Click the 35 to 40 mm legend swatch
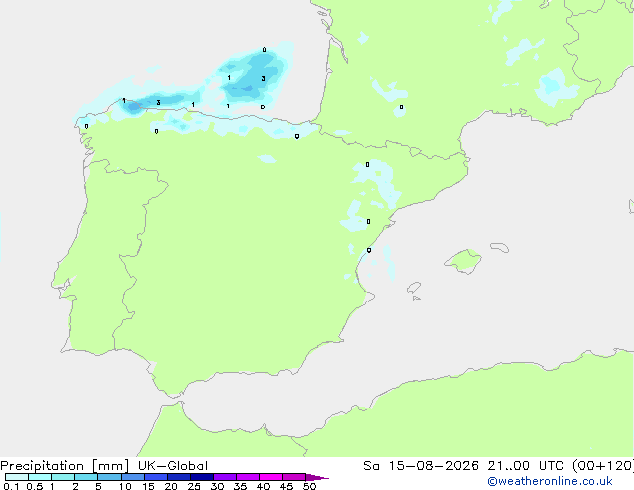Viewport: 634px width, 490px height. (247, 477)
